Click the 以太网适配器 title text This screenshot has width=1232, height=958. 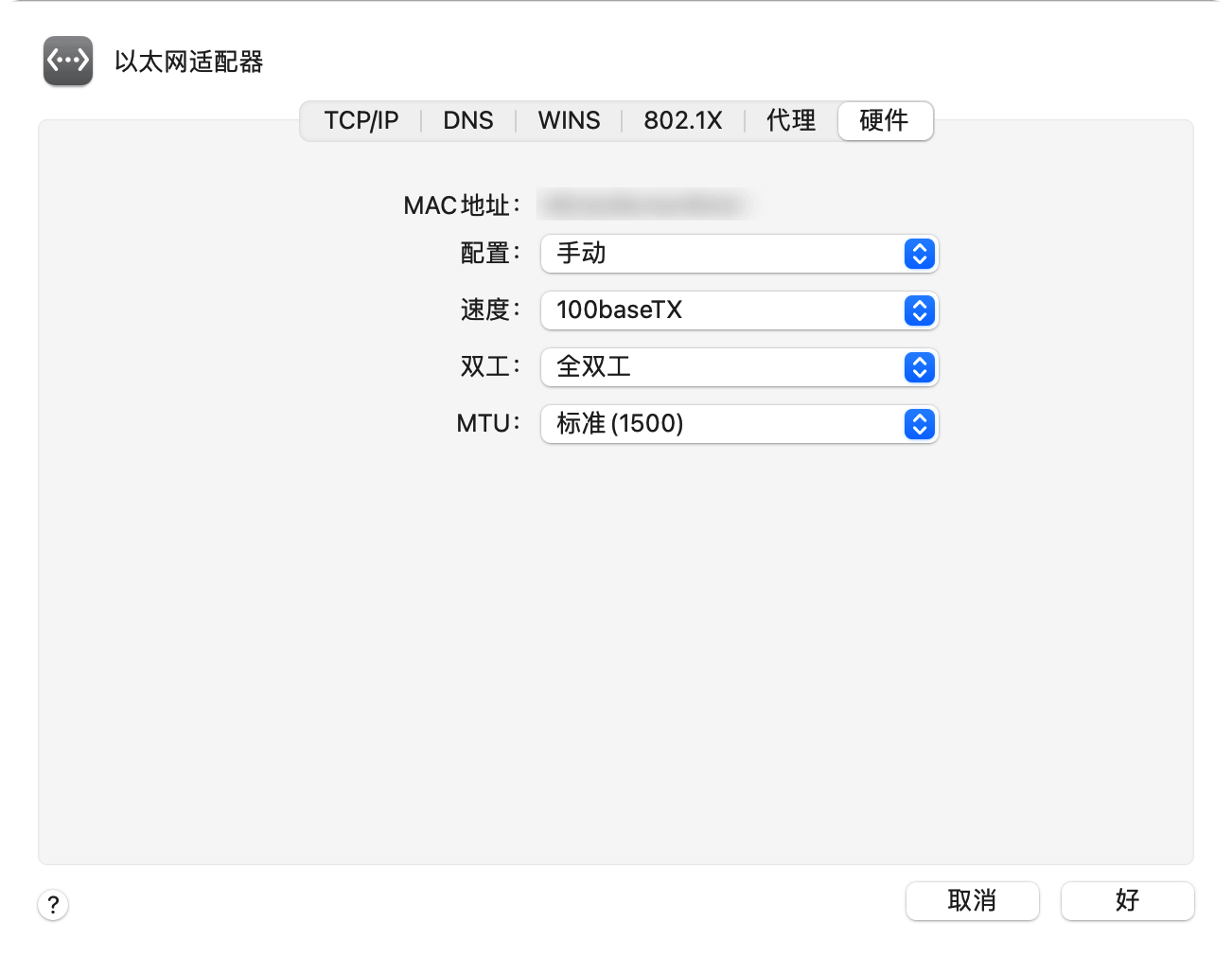click(189, 62)
